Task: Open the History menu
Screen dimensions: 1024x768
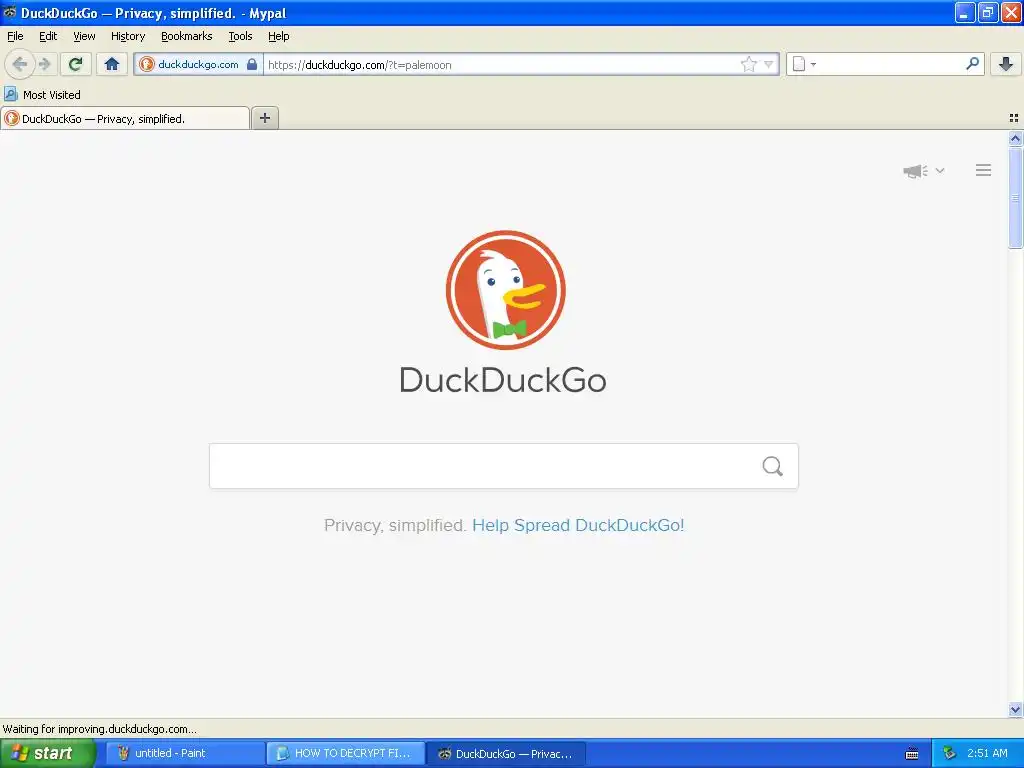Action: [128, 36]
